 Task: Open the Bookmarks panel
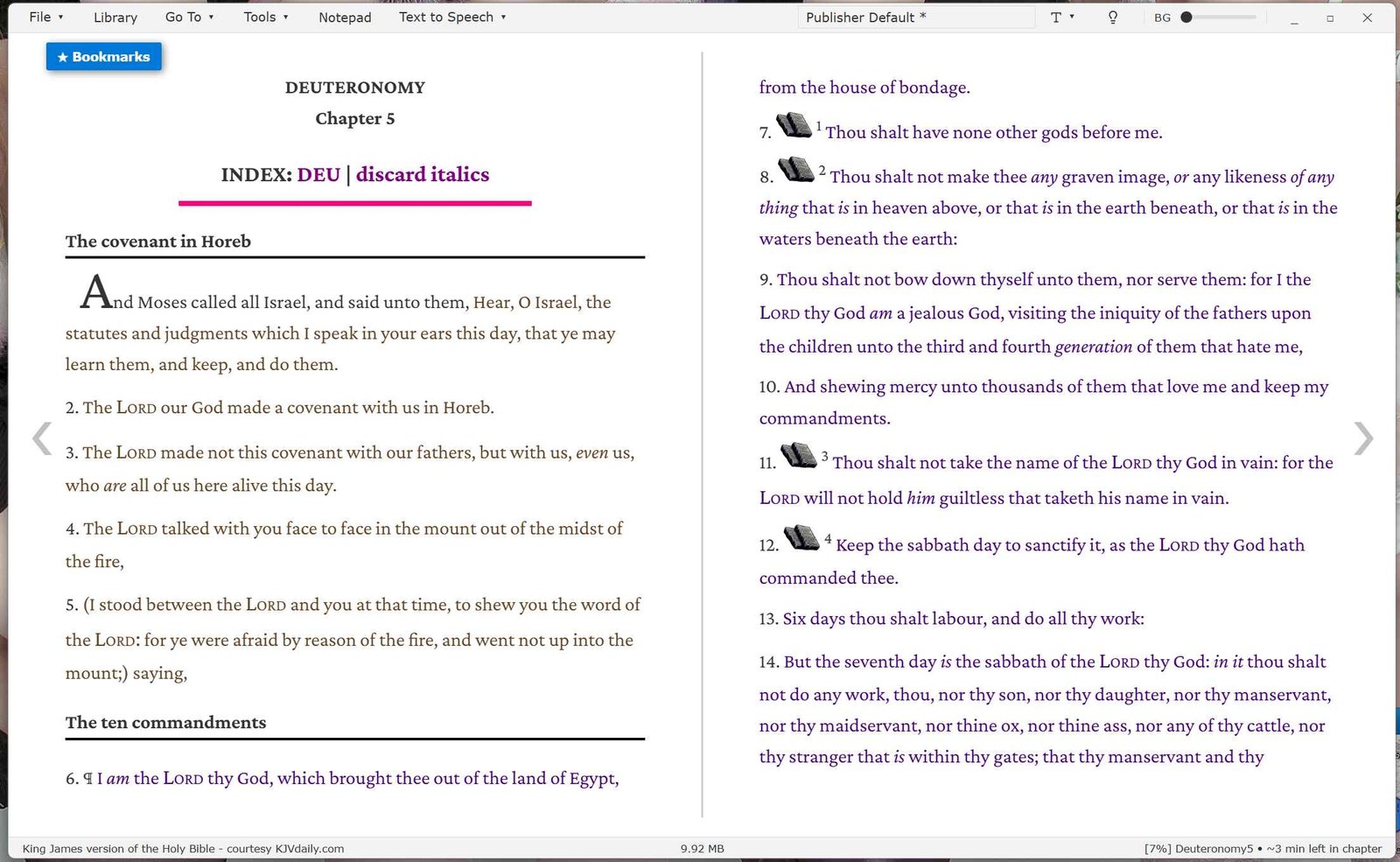click(103, 57)
